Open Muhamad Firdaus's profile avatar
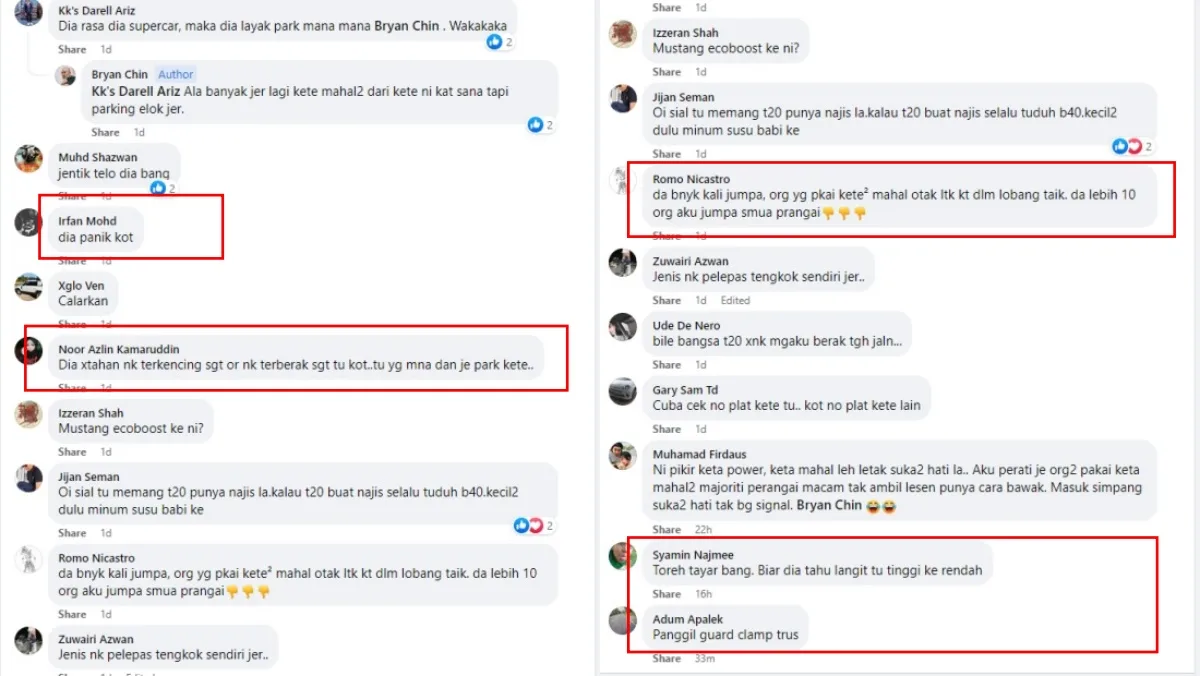1200x676 pixels. [x=623, y=456]
